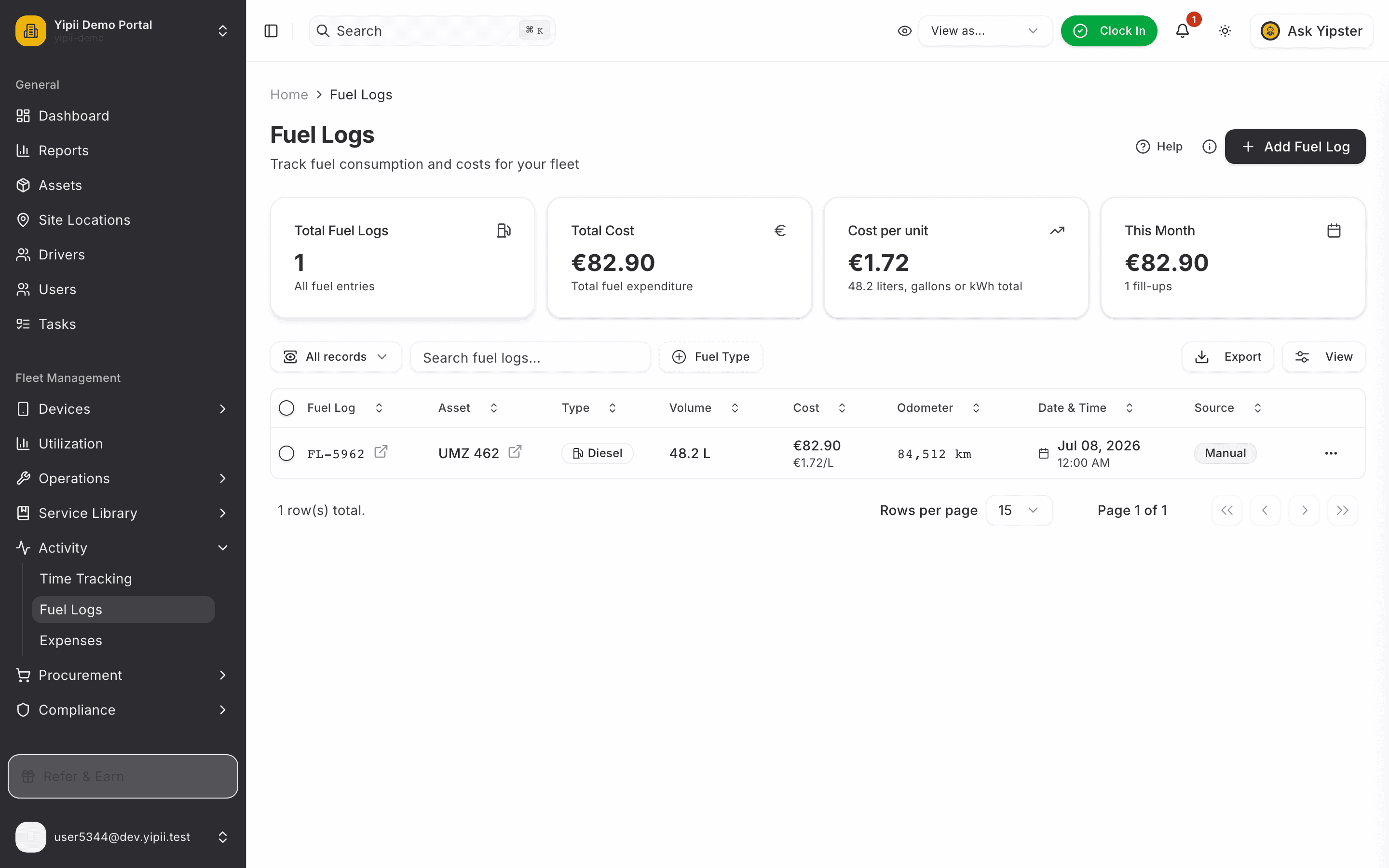Viewport: 1389px width, 868px height.
Task: Open FL-5962 external link icon
Action: point(381,452)
